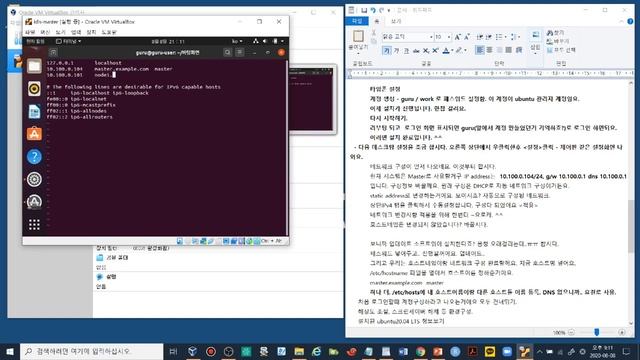Image resolution: width=640 pixels, height=360 pixels.
Task: Click zoom out minus button in WordPad
Action: point(571,332)
